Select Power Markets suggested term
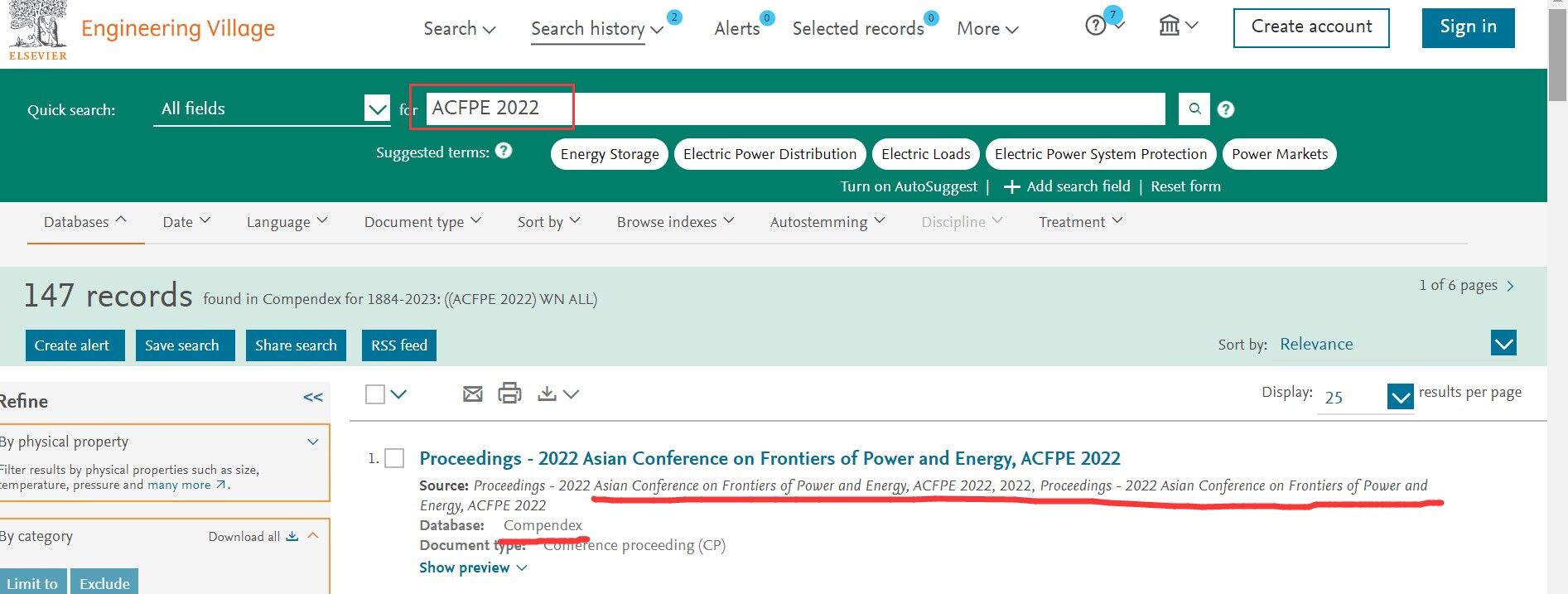 click(x=1279, y=154)
